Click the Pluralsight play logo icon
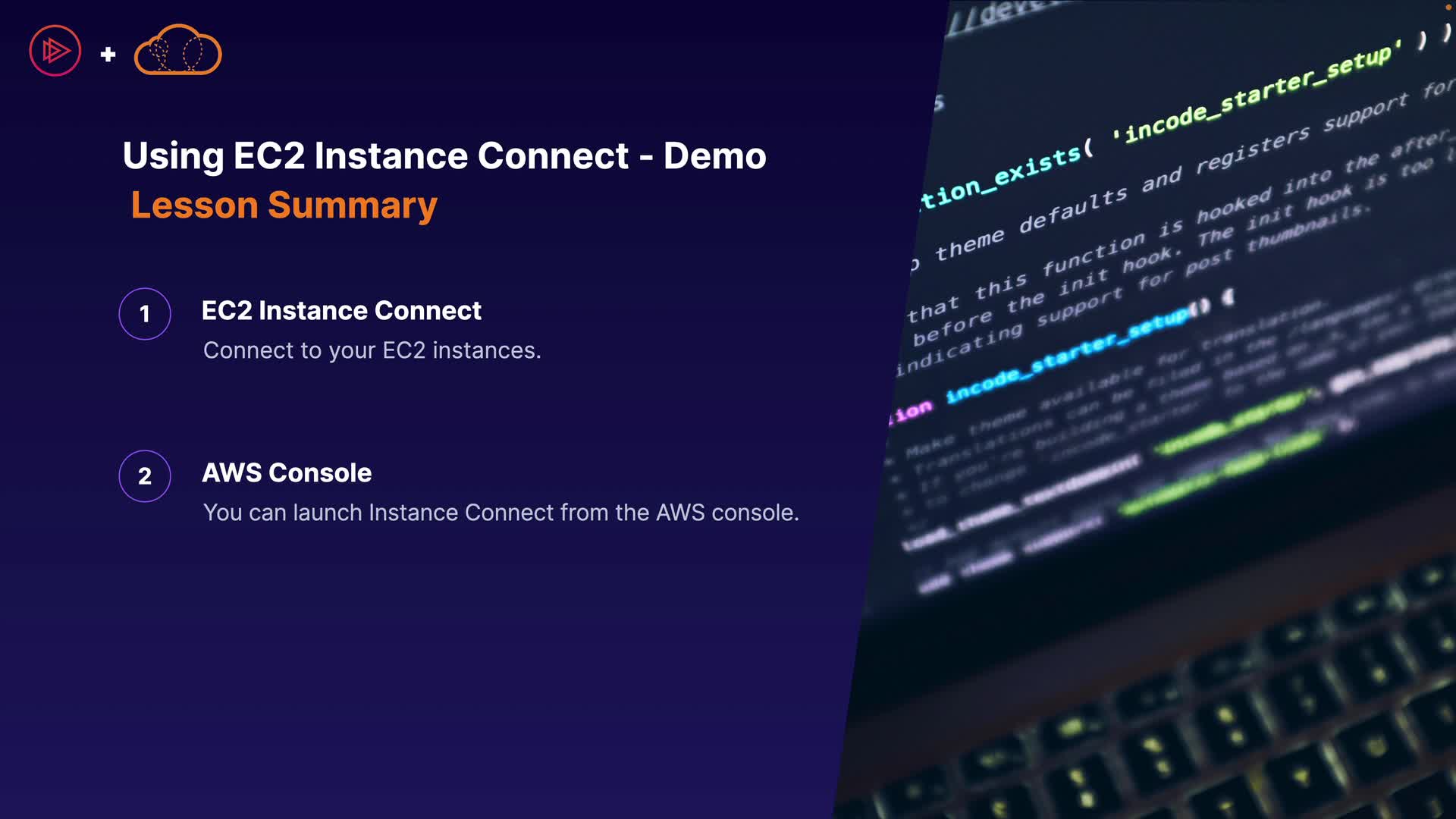This screenshot has height=819, width=1456. (55, 51)
